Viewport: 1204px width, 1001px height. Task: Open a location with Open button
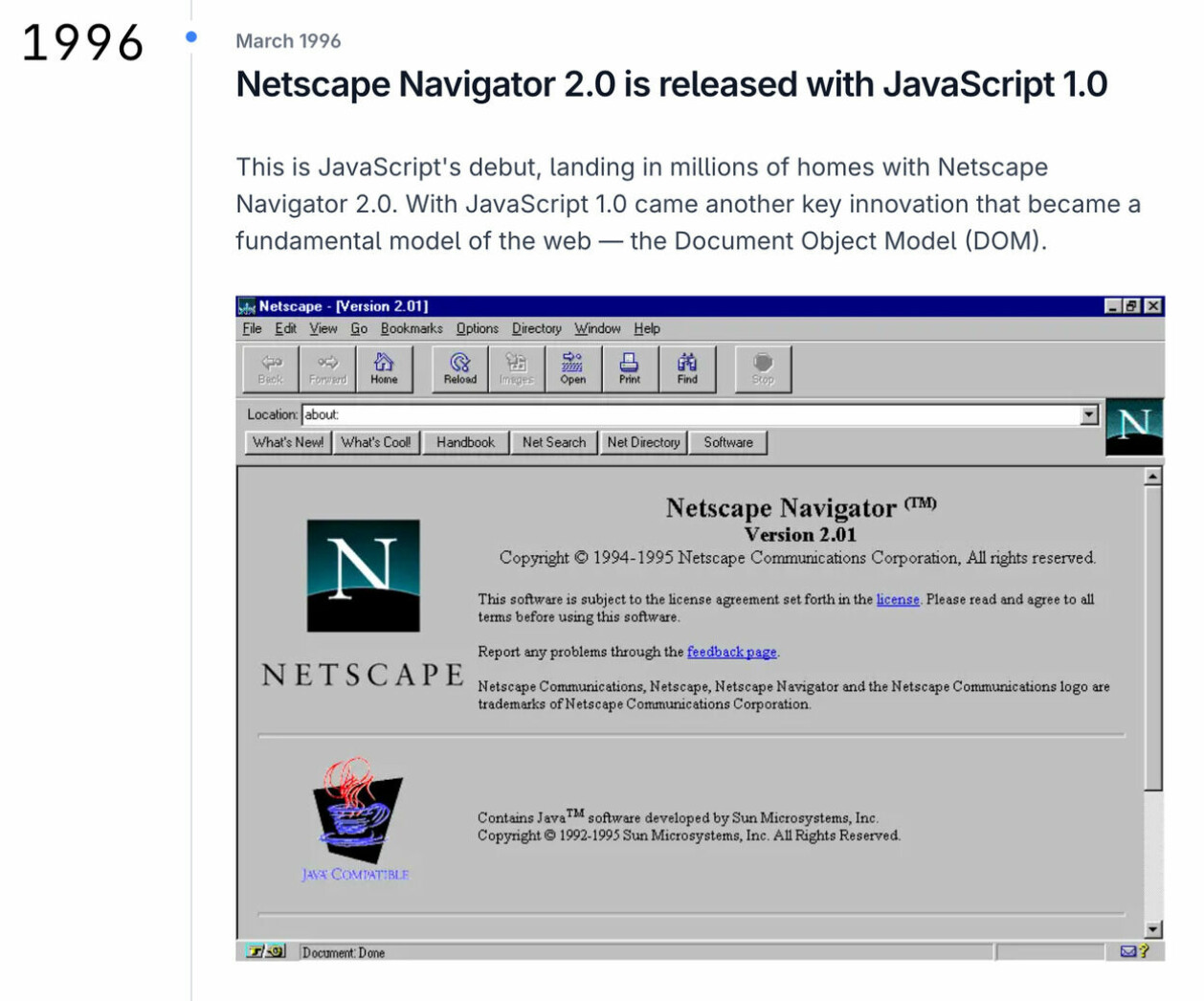572,368
